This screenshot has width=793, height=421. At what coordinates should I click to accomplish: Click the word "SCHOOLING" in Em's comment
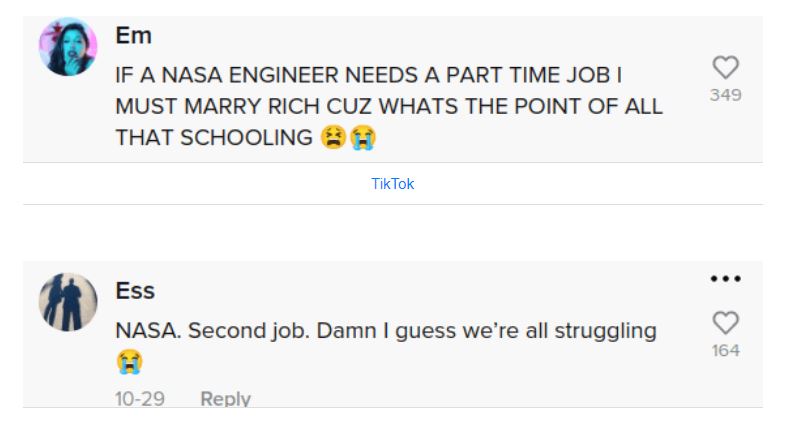coord(247,138)
